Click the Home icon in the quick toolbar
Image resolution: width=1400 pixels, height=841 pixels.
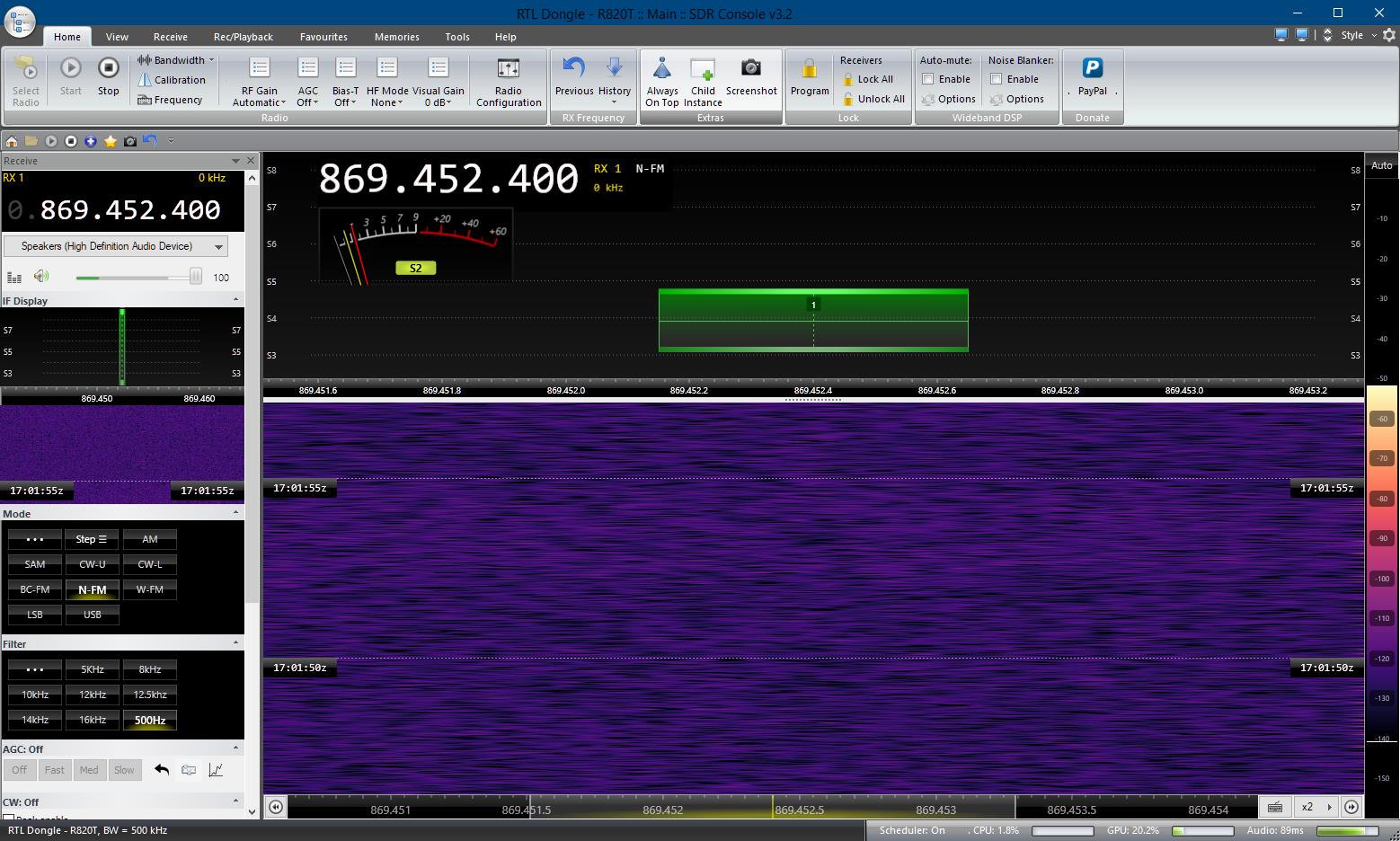point(11,141)
